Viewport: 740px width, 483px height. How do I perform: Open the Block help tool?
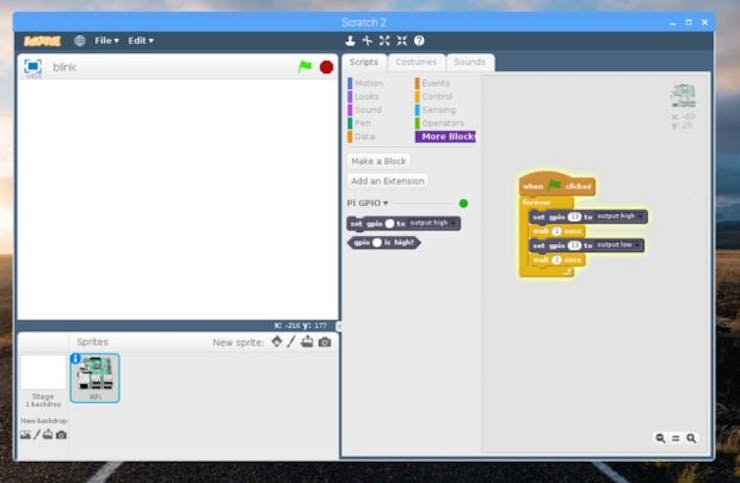pos(419,41)
